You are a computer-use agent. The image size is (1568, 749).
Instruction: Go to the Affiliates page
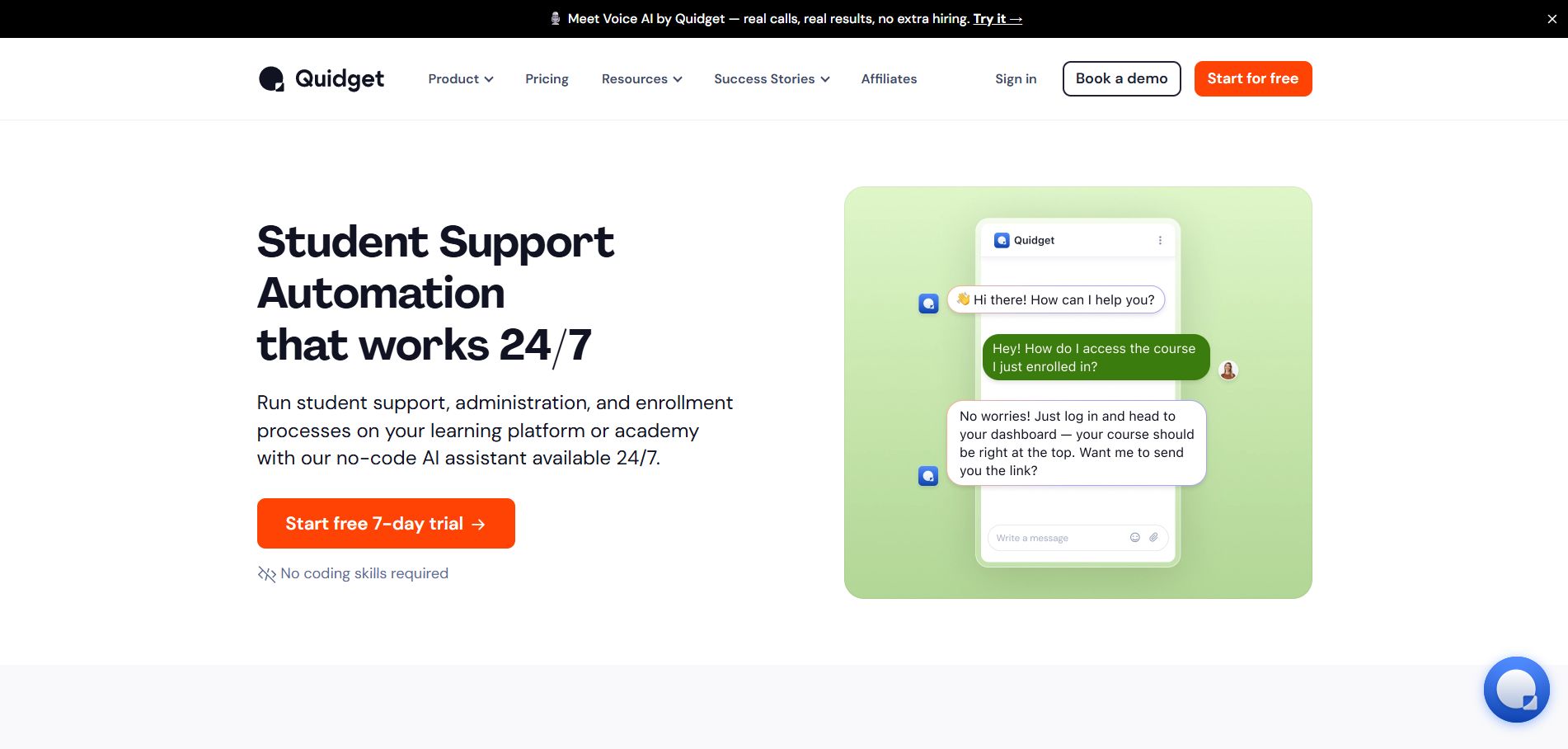click(x=889, y=79)
